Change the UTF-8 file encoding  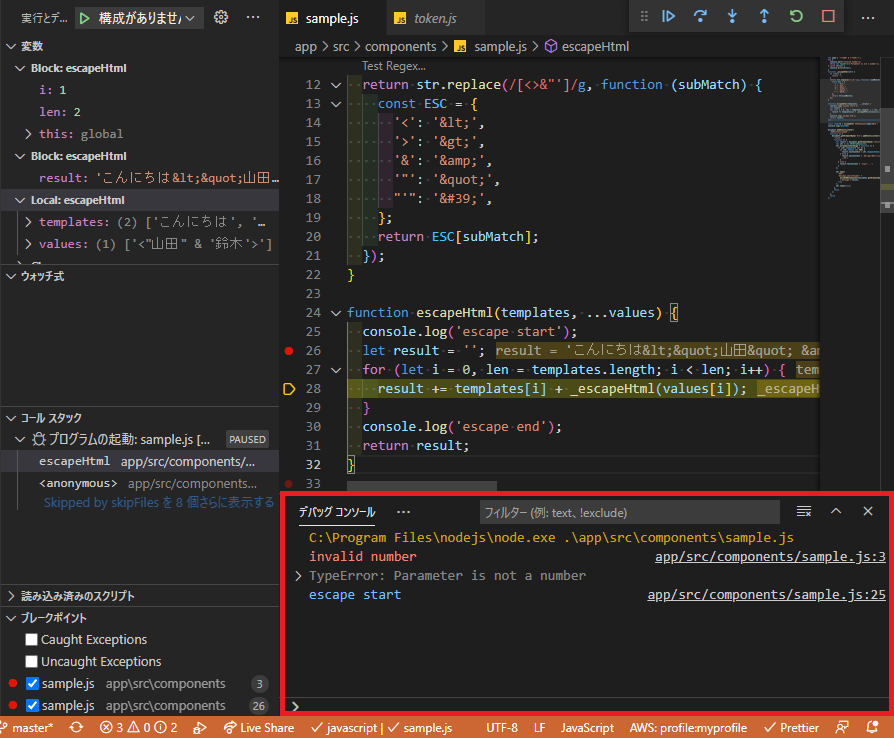point(502,728)
